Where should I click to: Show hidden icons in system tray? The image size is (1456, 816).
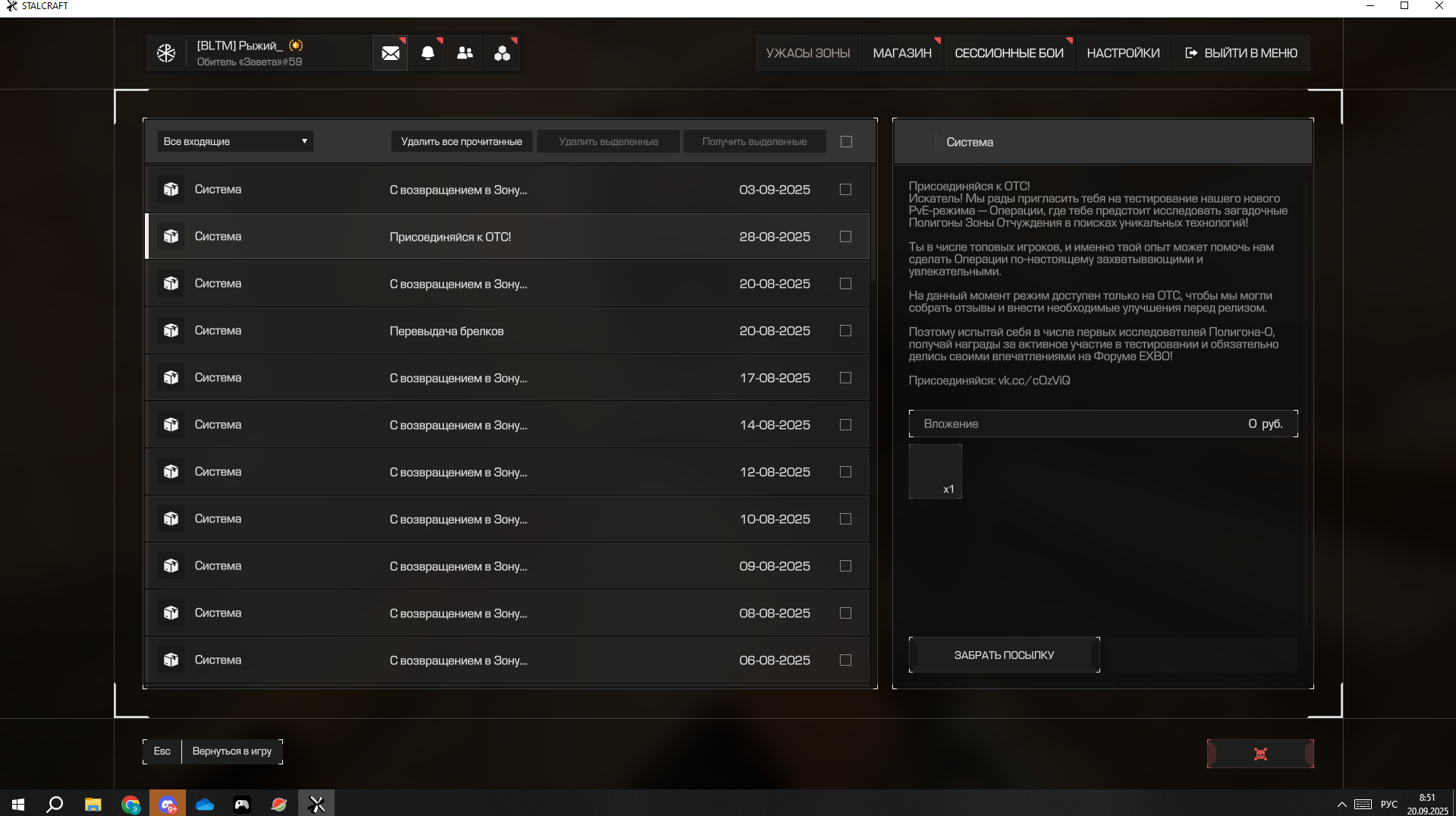(1341, 804)
